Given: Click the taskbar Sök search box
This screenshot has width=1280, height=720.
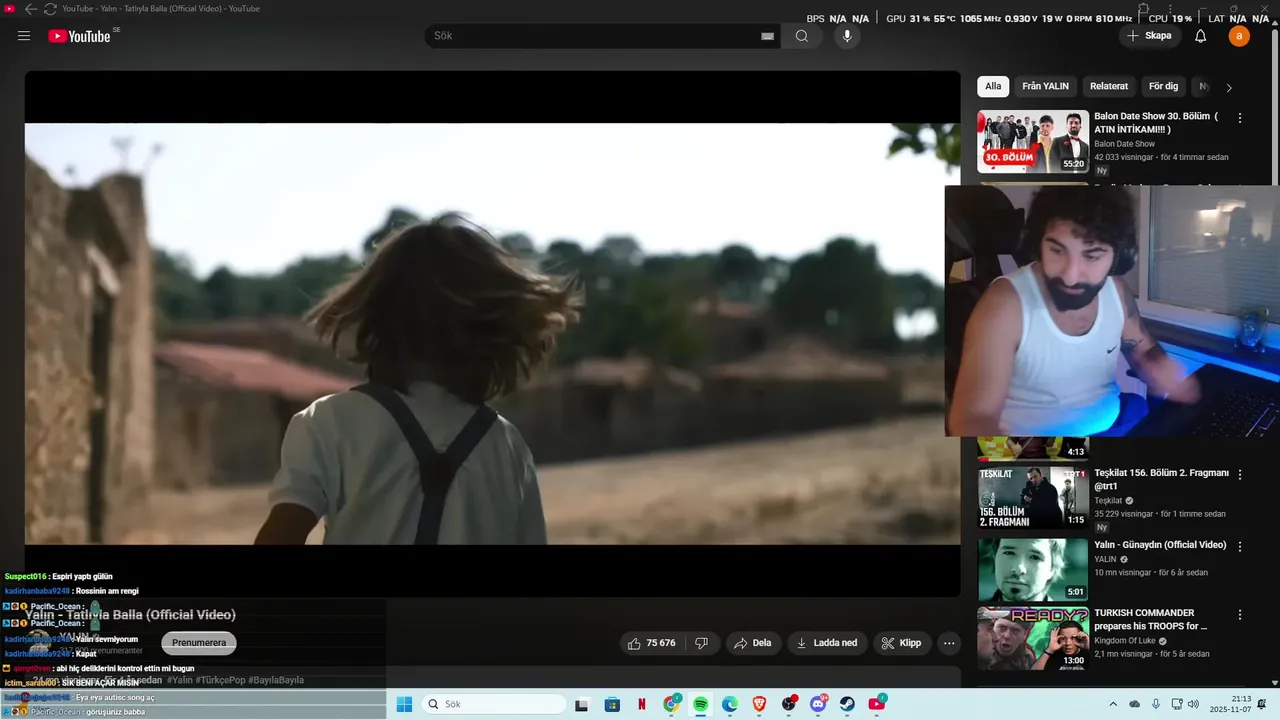Looking at the screenshot, I should [x=494, y=705].
